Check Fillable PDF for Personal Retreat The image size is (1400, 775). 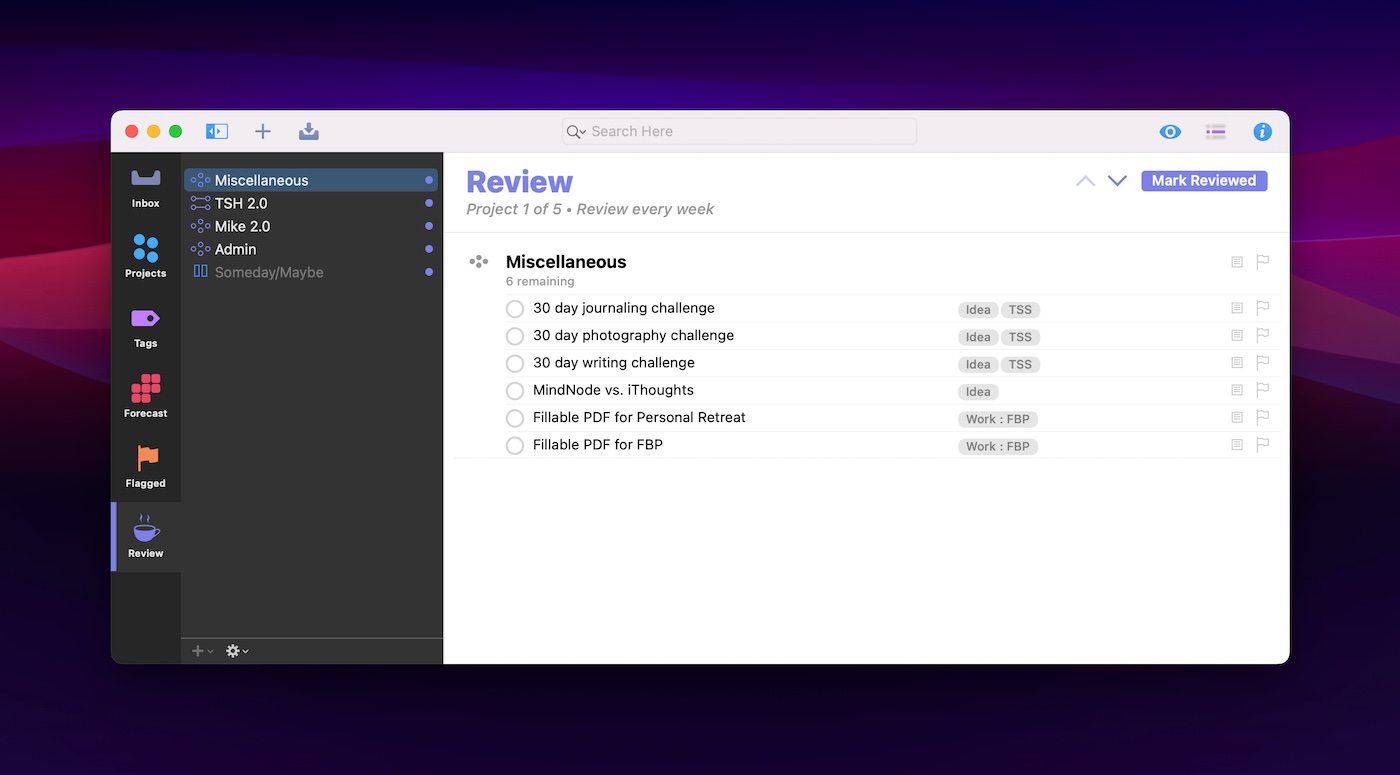click(515, 418)
